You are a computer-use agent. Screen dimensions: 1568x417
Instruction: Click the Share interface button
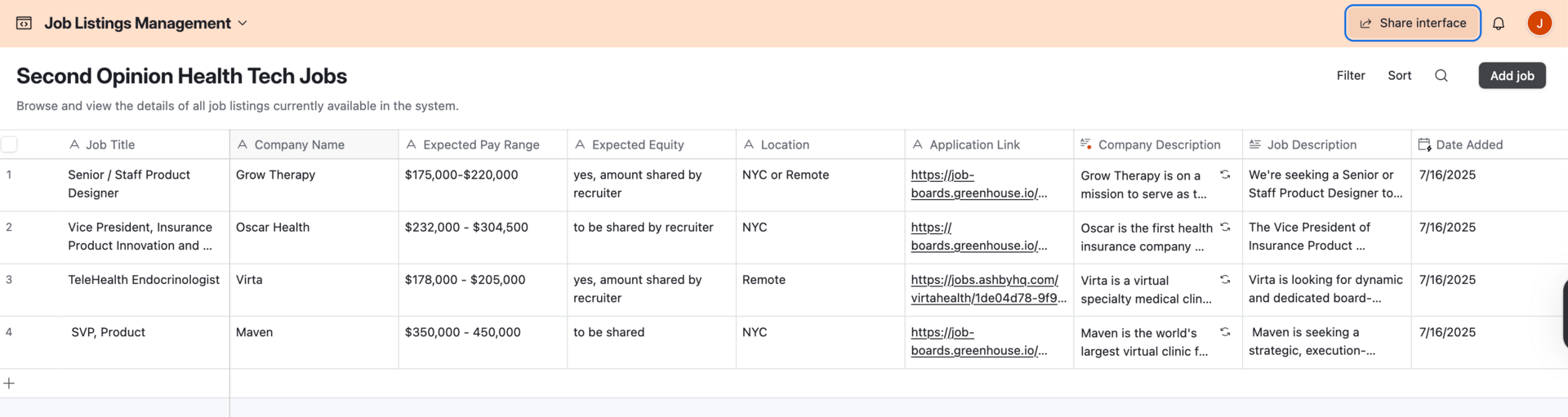1413,23
